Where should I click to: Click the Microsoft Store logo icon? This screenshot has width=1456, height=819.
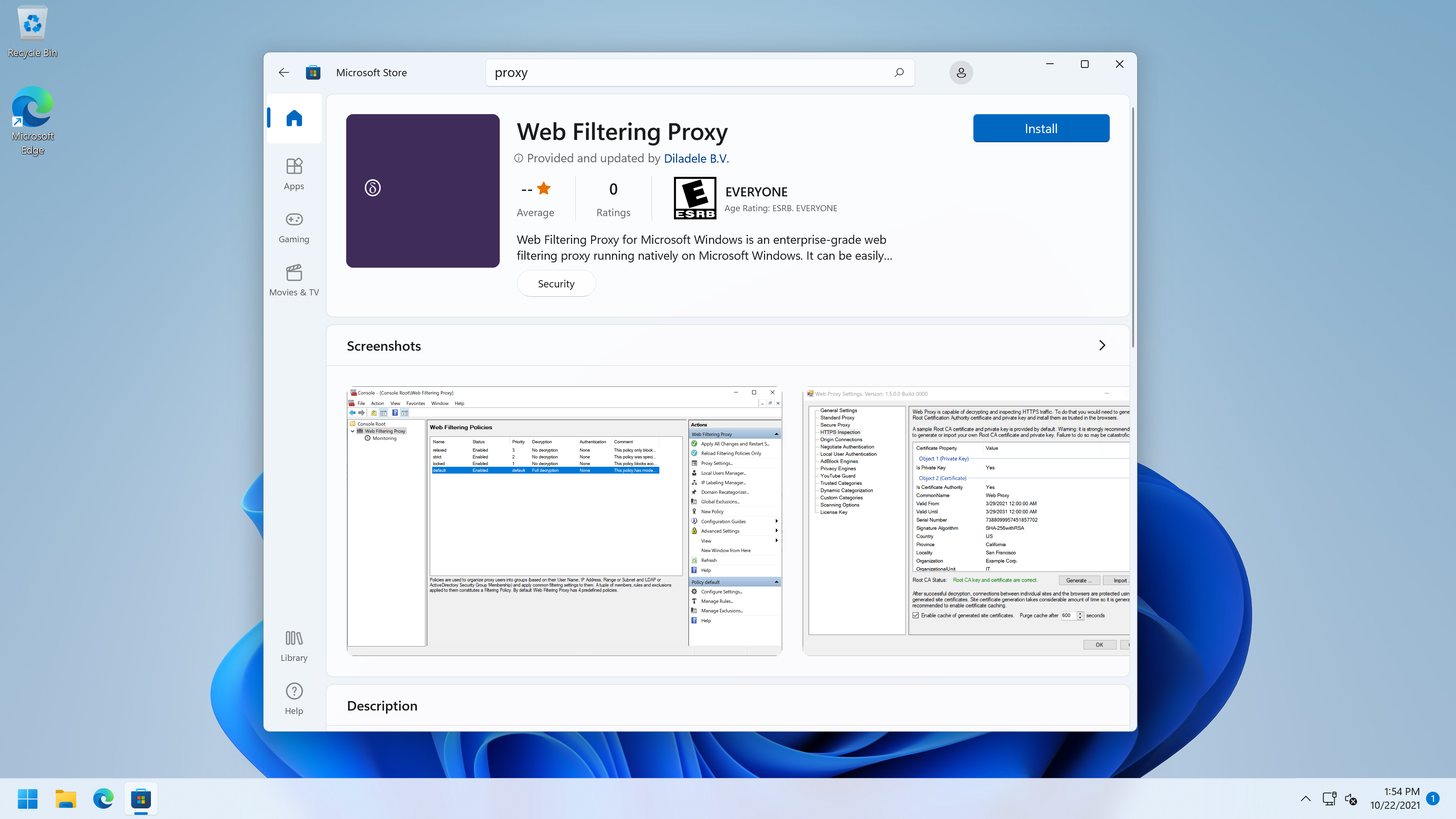coord(313,72)
